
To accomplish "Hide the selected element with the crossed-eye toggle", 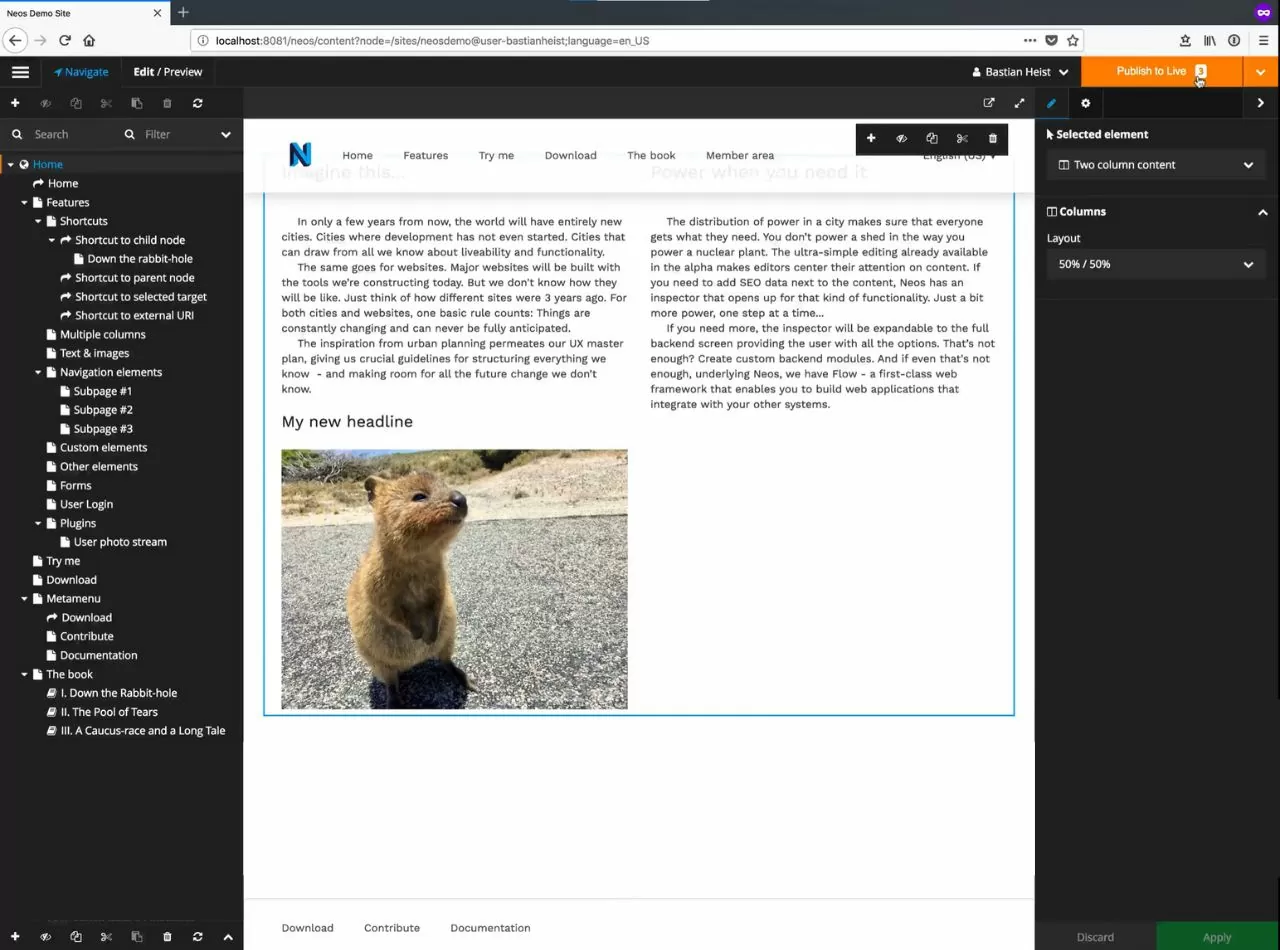I will [x=901, y=138].
